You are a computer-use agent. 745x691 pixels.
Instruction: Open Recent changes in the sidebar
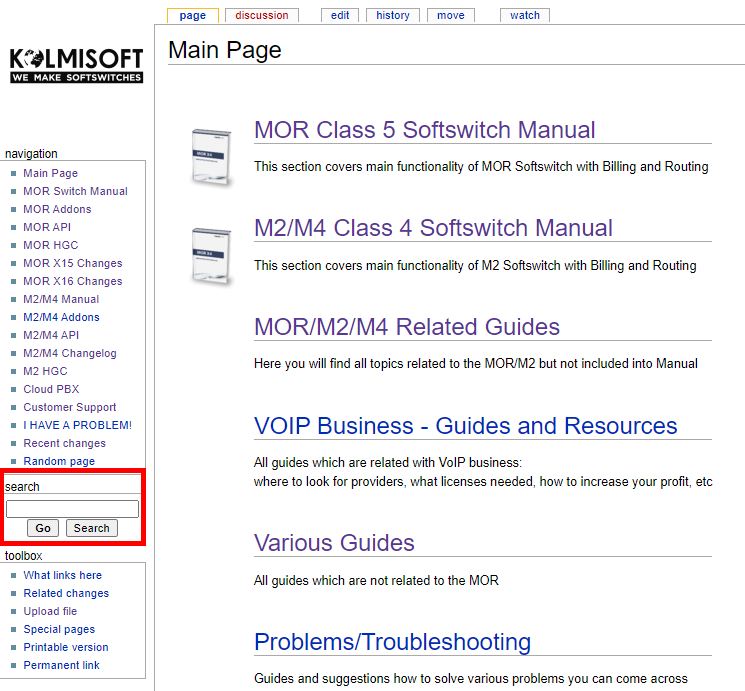[64, 443]
